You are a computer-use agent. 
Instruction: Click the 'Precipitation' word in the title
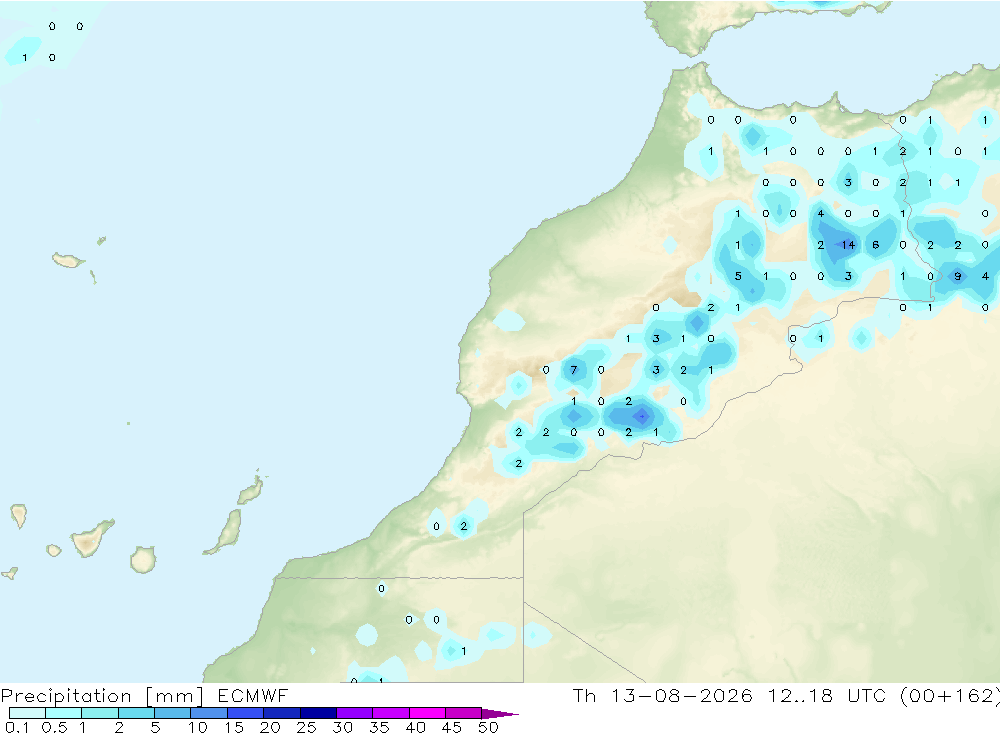click(66, 696)
